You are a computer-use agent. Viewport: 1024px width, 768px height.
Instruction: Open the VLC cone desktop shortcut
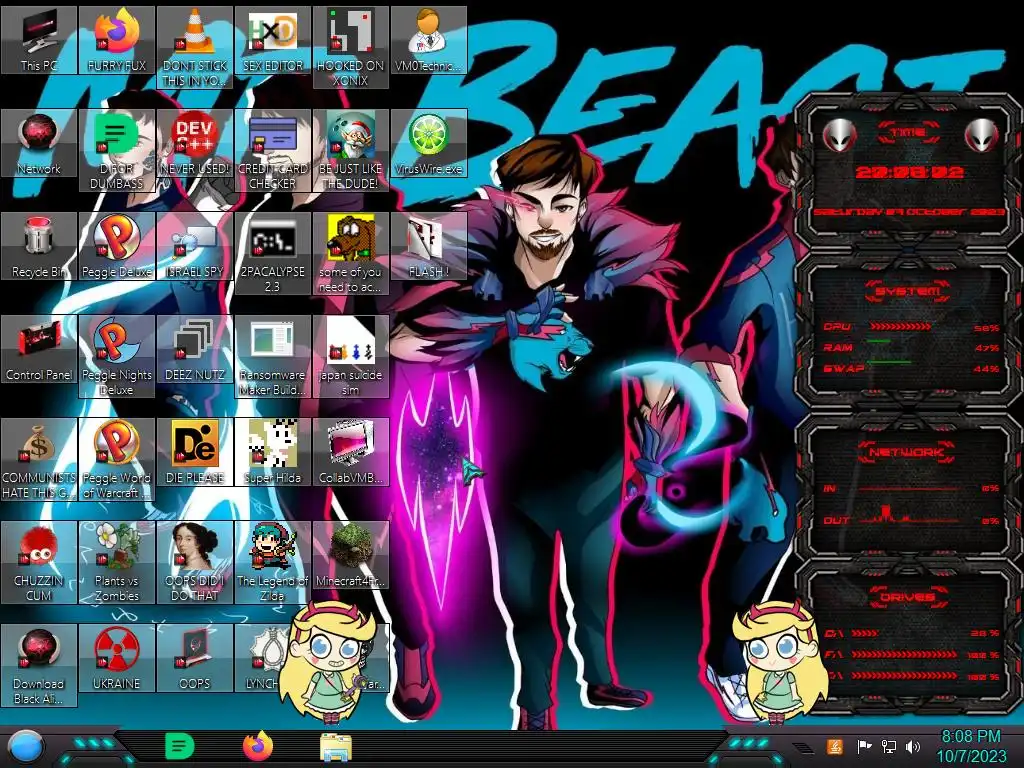(195, 48)
